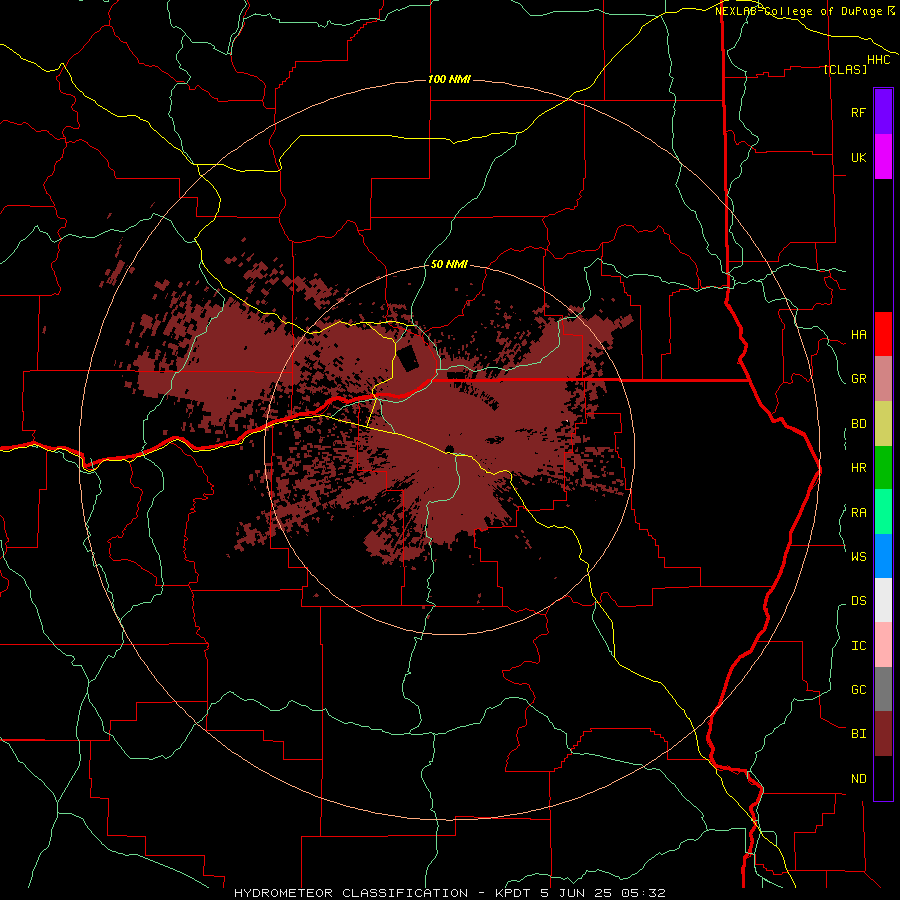Click the [CLAS] units label
The image size is (900, 900).
pos(845,69)
